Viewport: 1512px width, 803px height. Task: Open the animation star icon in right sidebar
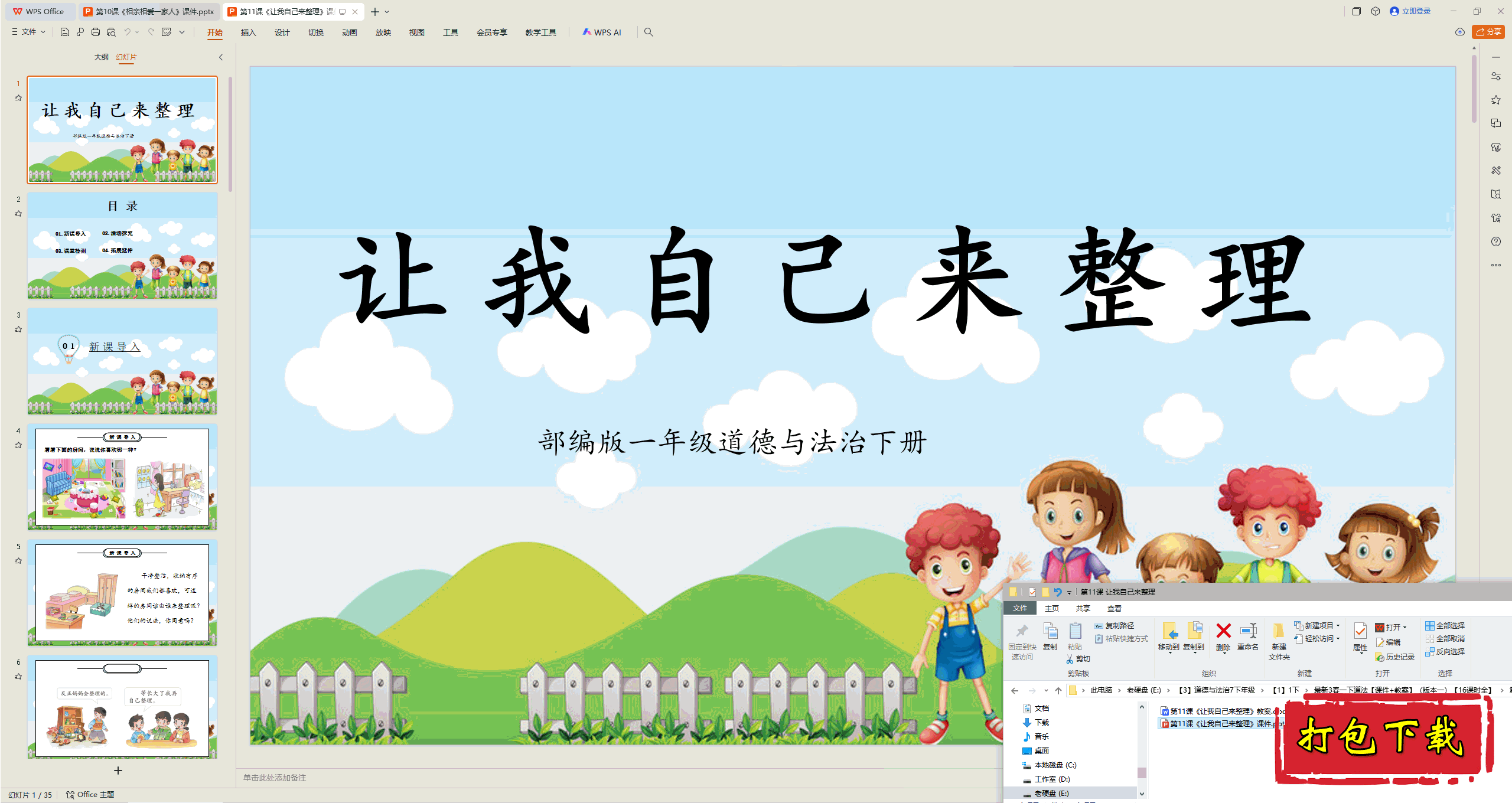pyautogui.click(x=1496, y=100)
